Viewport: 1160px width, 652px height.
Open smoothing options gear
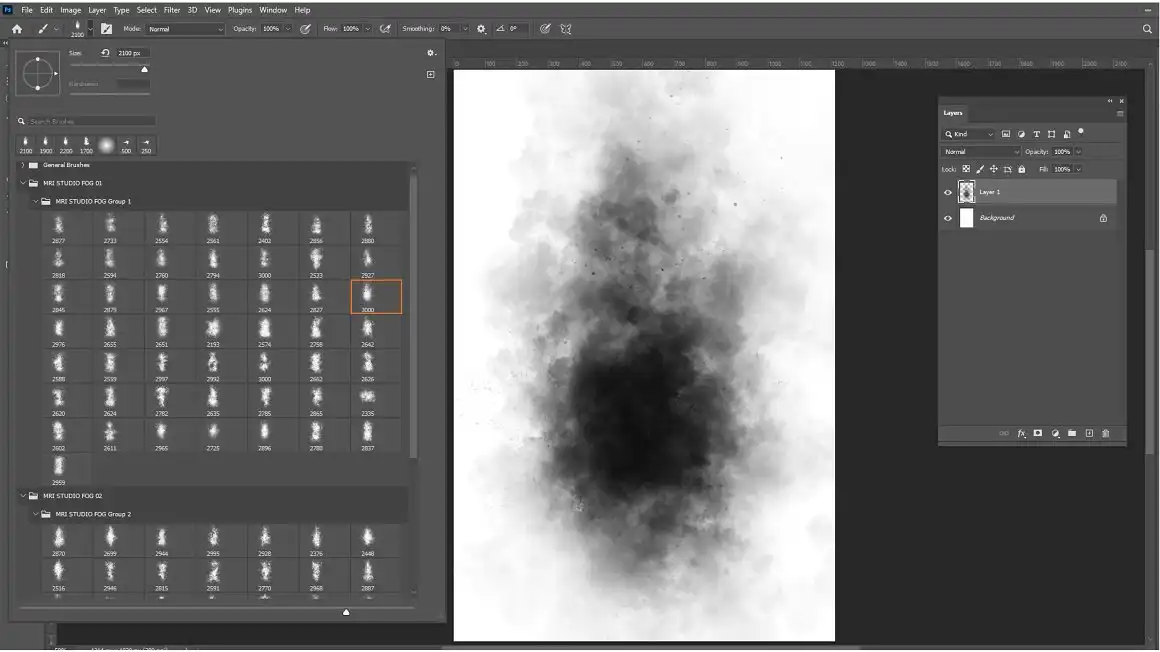tap(482, 29)
